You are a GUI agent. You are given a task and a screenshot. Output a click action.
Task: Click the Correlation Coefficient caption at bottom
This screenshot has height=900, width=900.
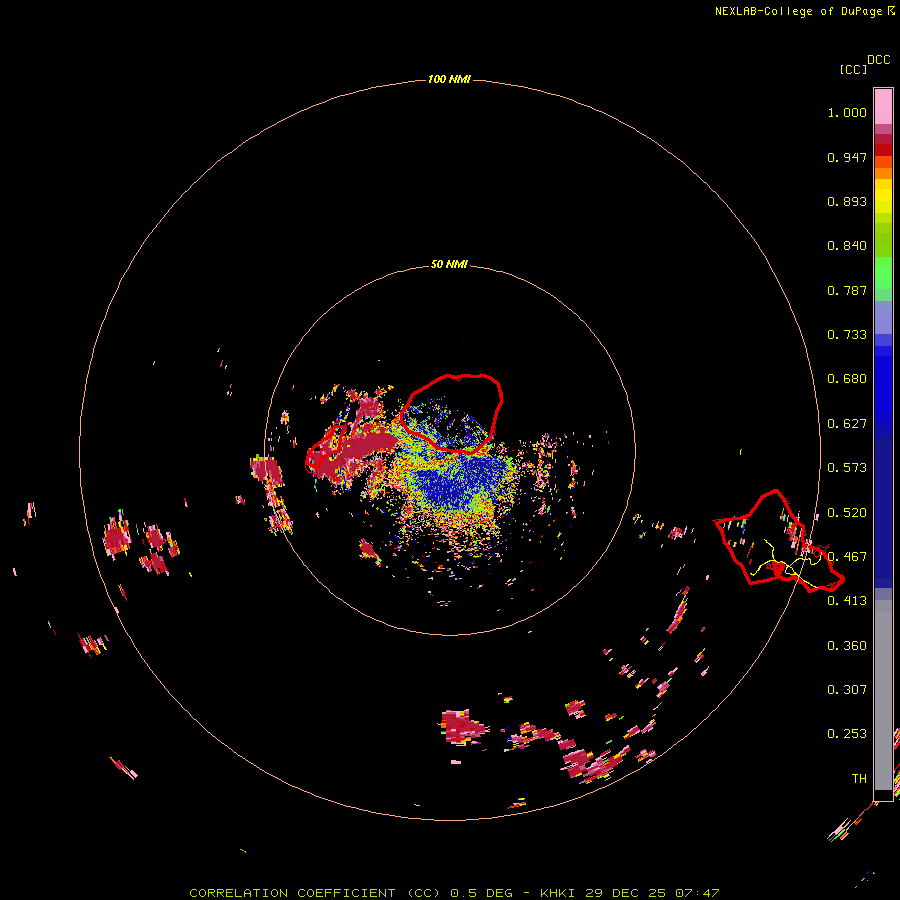(x=454, y=893)
